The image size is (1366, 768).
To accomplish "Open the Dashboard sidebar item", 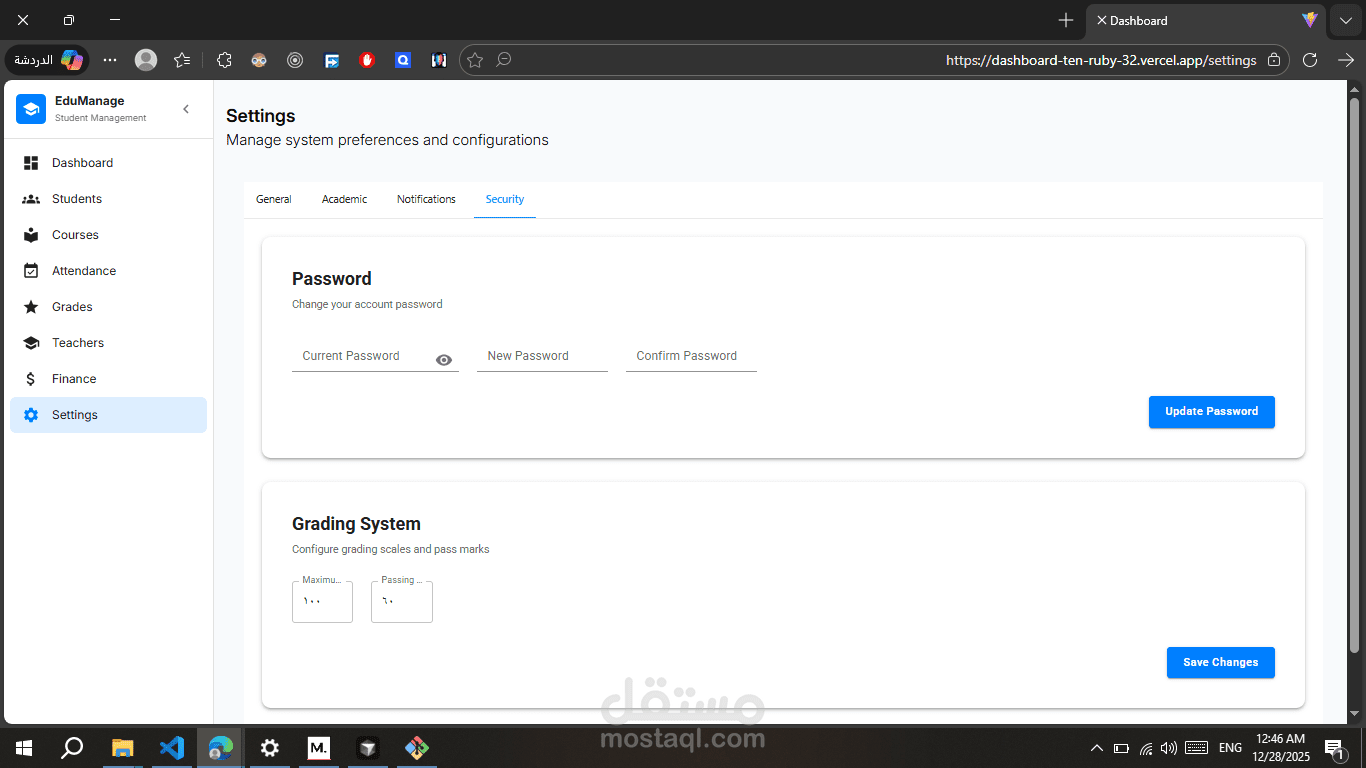I will 108,163.
